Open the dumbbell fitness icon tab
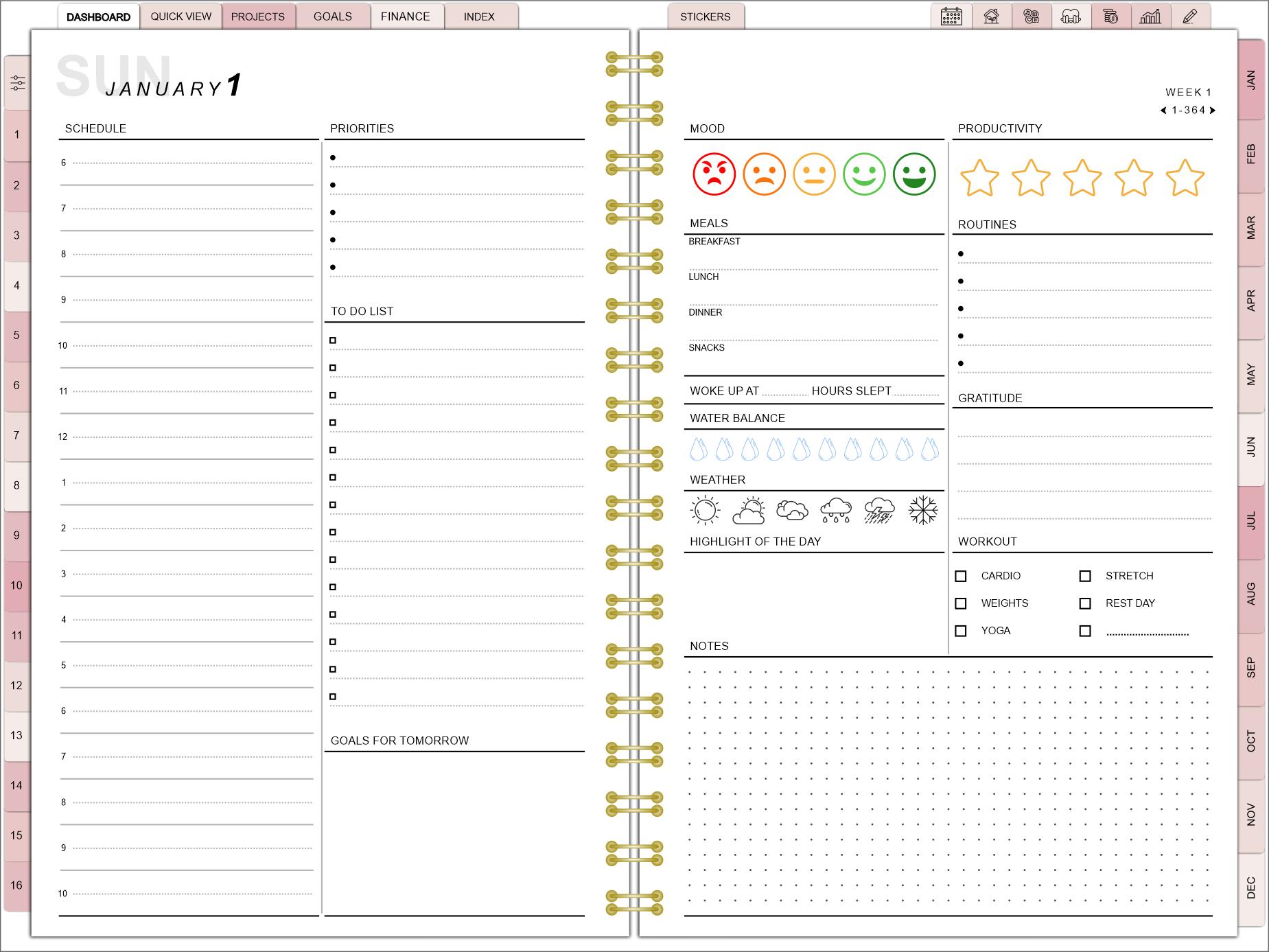Viewport: 1269px width, 952px height. click(x=1071, y=16)
